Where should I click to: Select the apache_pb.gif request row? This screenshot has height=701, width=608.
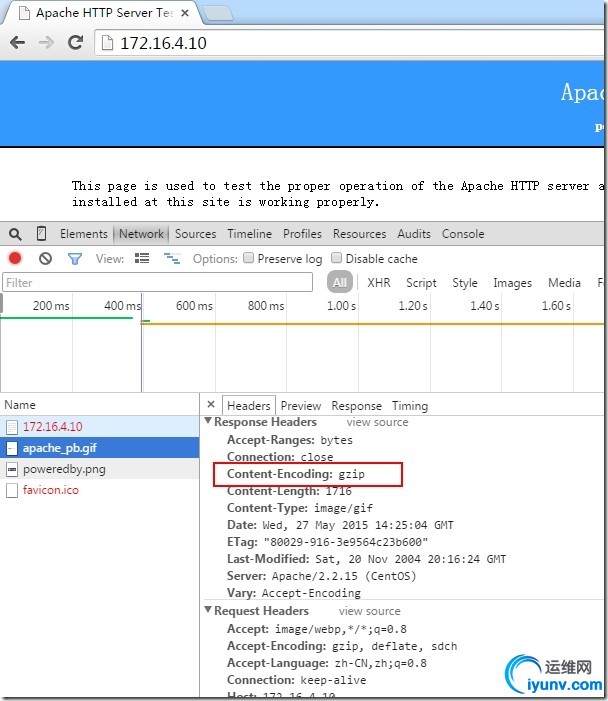click(100, 448)
